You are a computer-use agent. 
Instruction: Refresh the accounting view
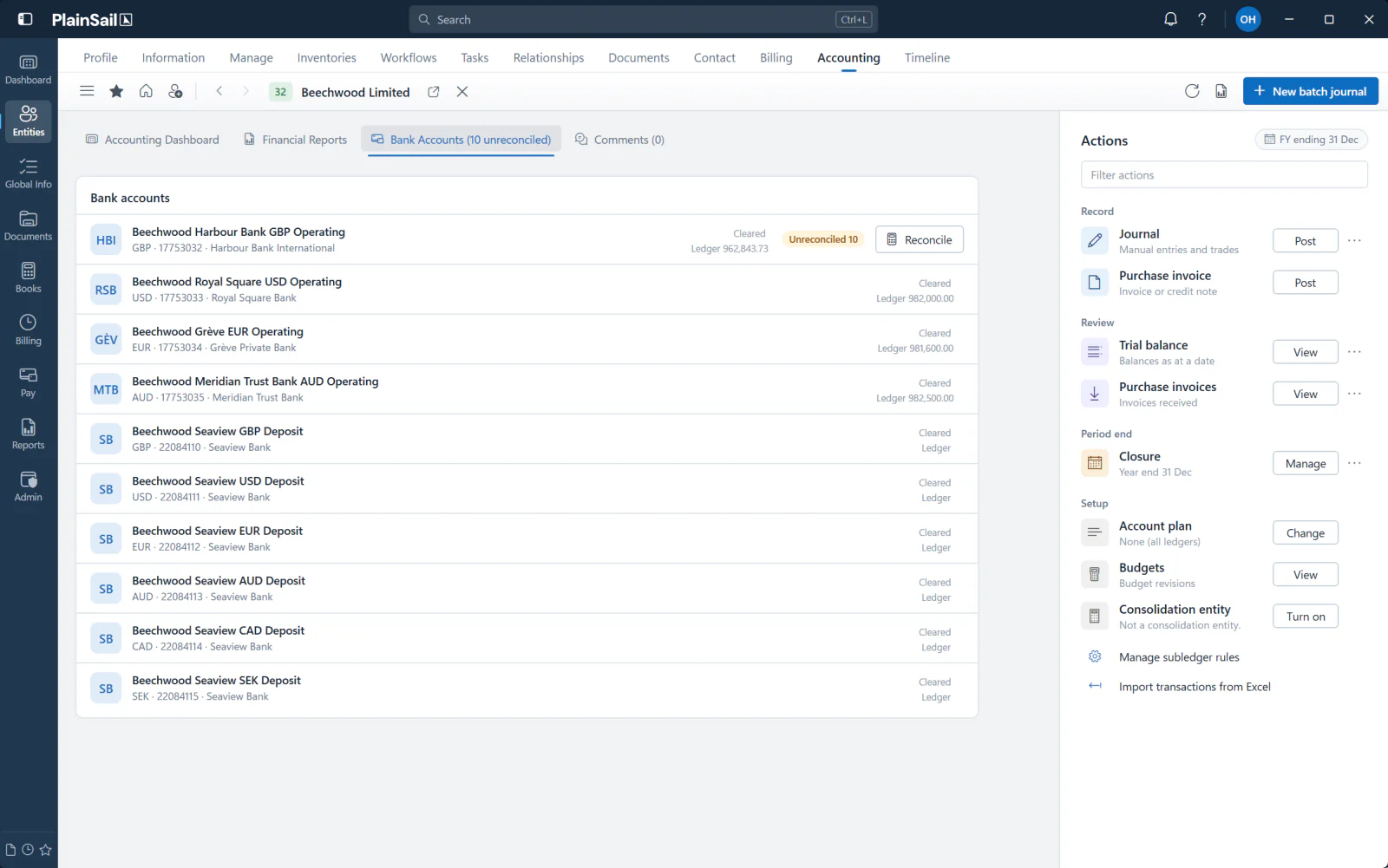(x=1192, y=91)
